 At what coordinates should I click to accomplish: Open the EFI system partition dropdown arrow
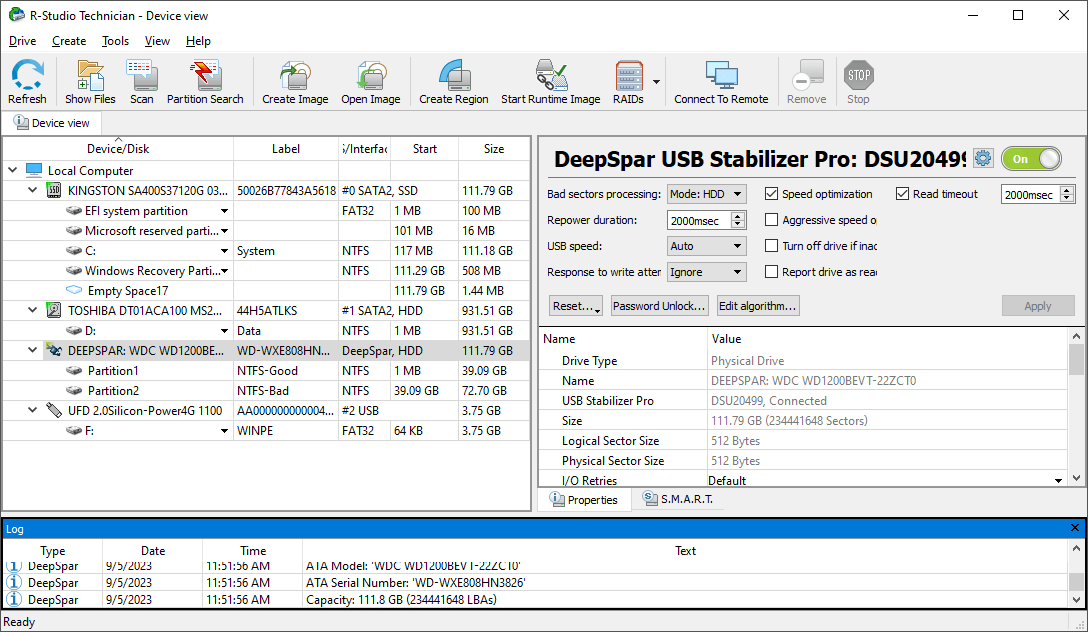coord(224,211)
